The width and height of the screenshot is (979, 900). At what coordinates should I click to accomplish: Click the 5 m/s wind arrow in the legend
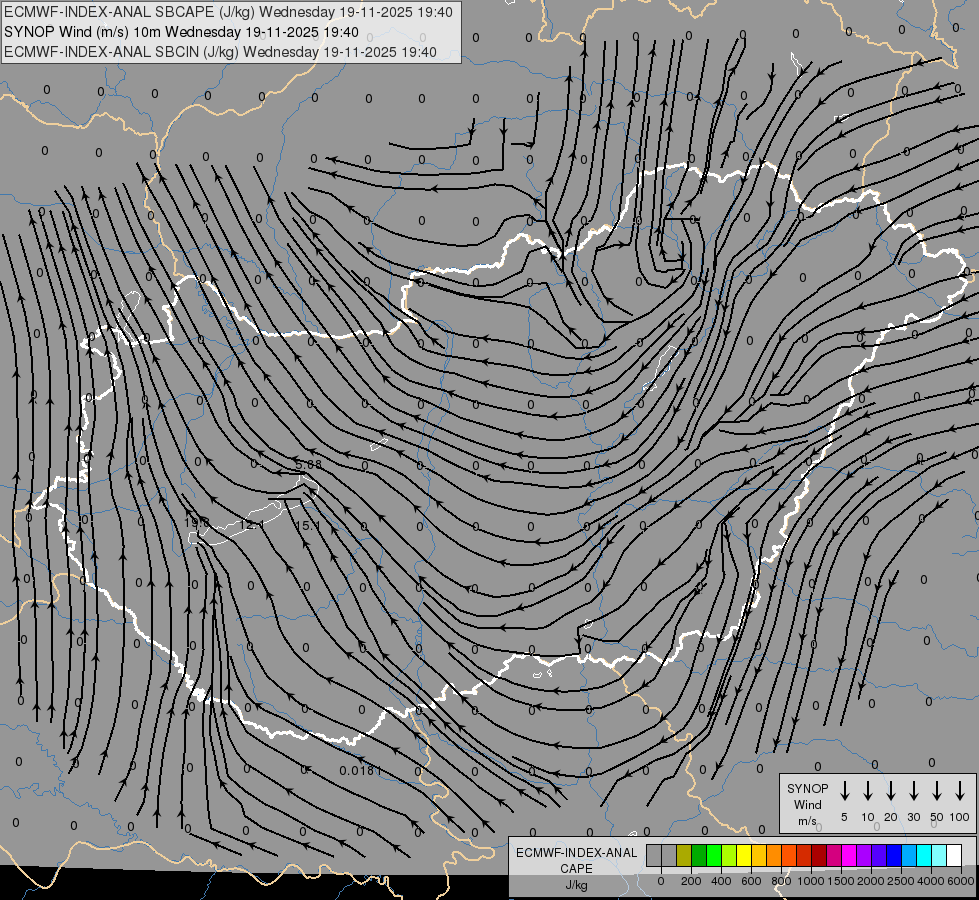click(844, 791)
